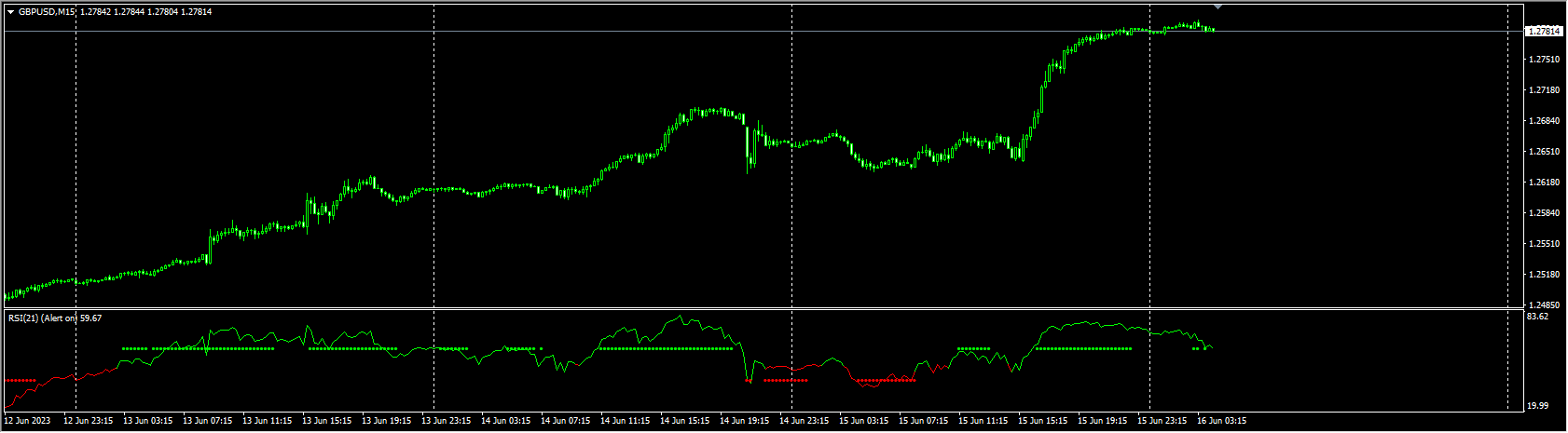Click the 14 Jun 03:15 time label
Viewport: 1568px width, 433px height.
pos(505,421)
